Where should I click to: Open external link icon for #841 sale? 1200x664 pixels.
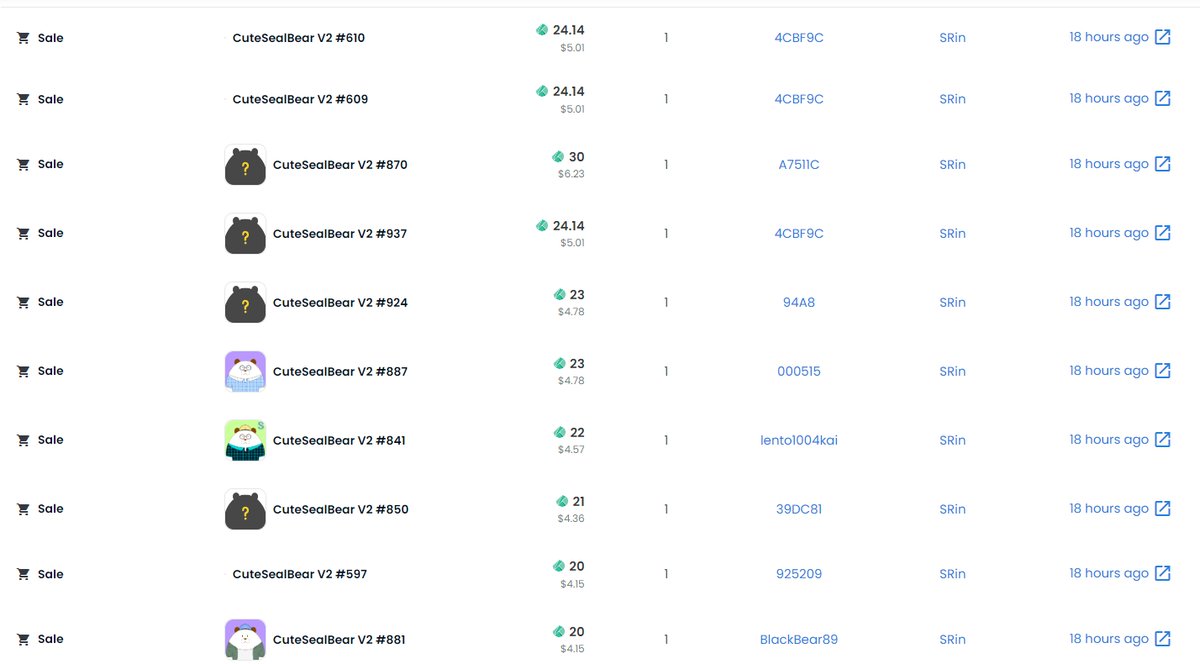click(x=1162, y=440)
